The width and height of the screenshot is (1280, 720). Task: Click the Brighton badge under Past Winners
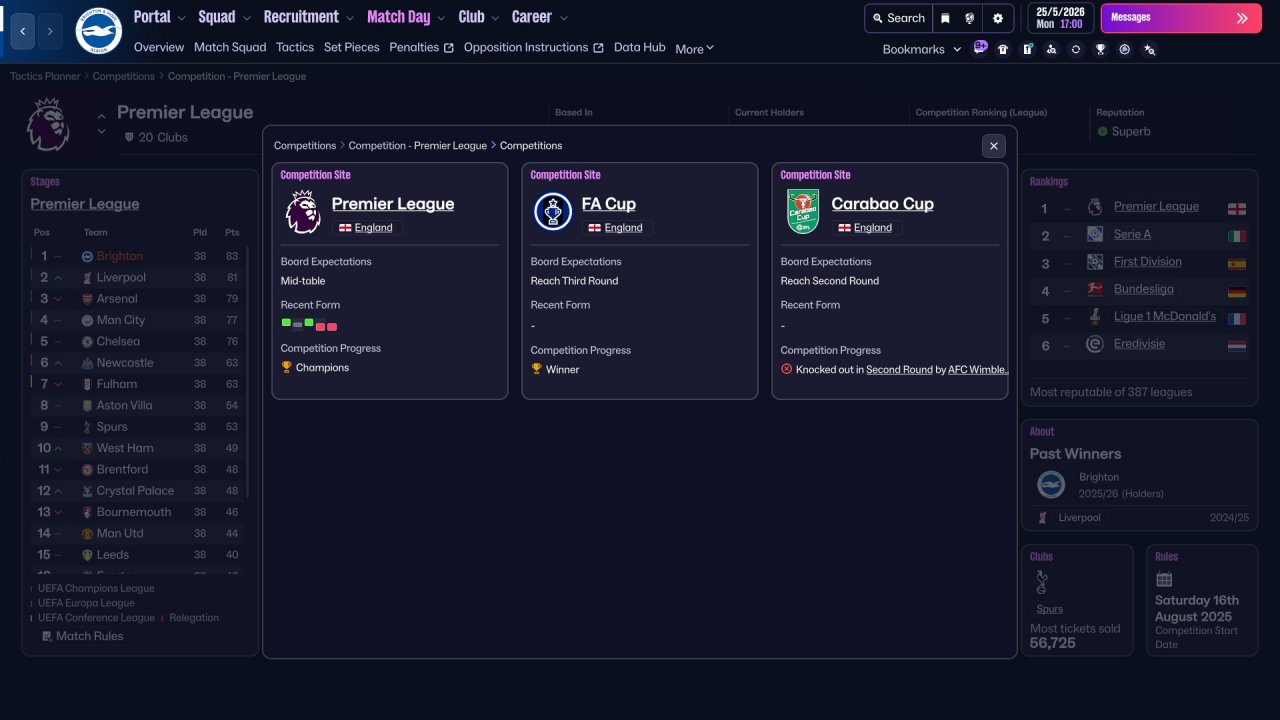pyautogui.click(x=1050, y=485)
